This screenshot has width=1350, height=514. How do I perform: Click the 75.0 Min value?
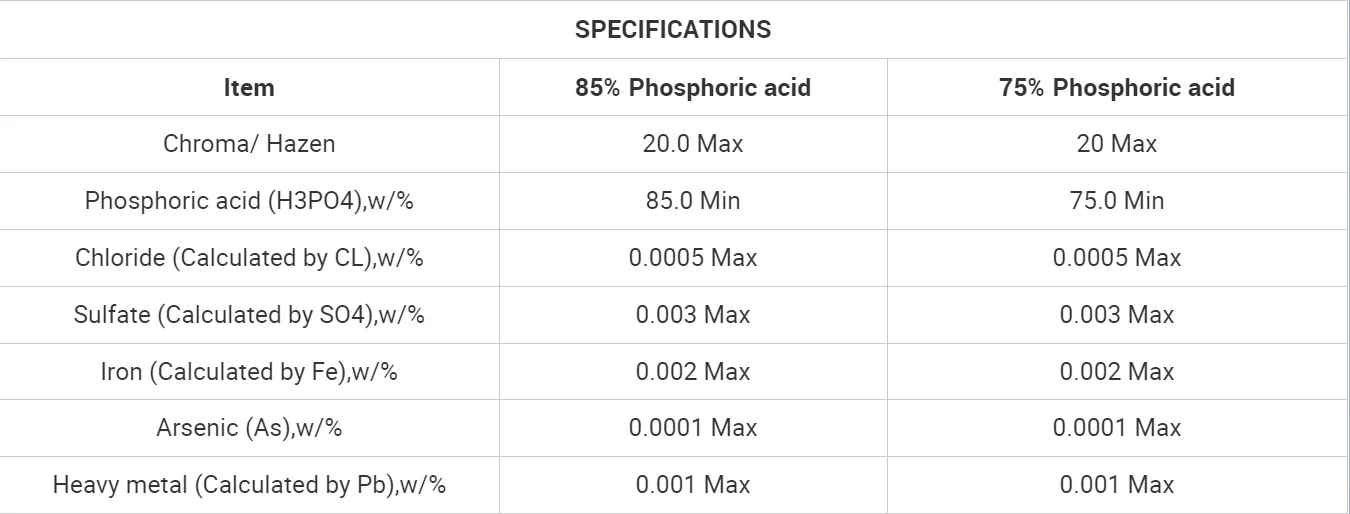(x=1116, y=201)
